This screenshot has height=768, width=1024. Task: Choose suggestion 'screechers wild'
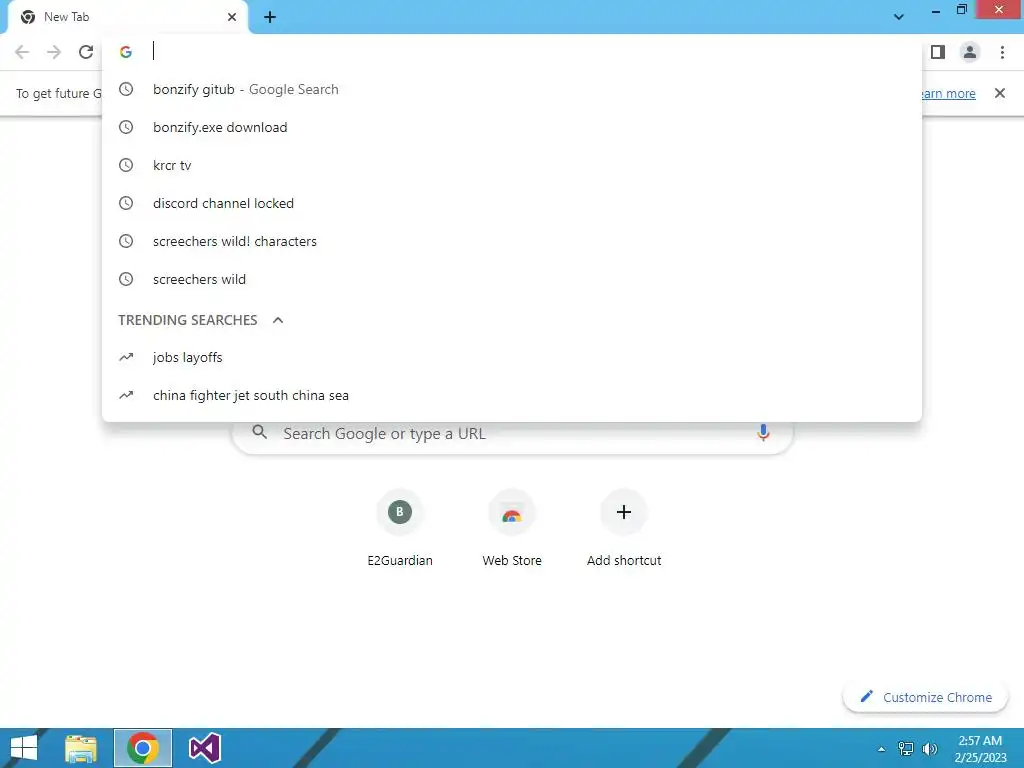512,279
